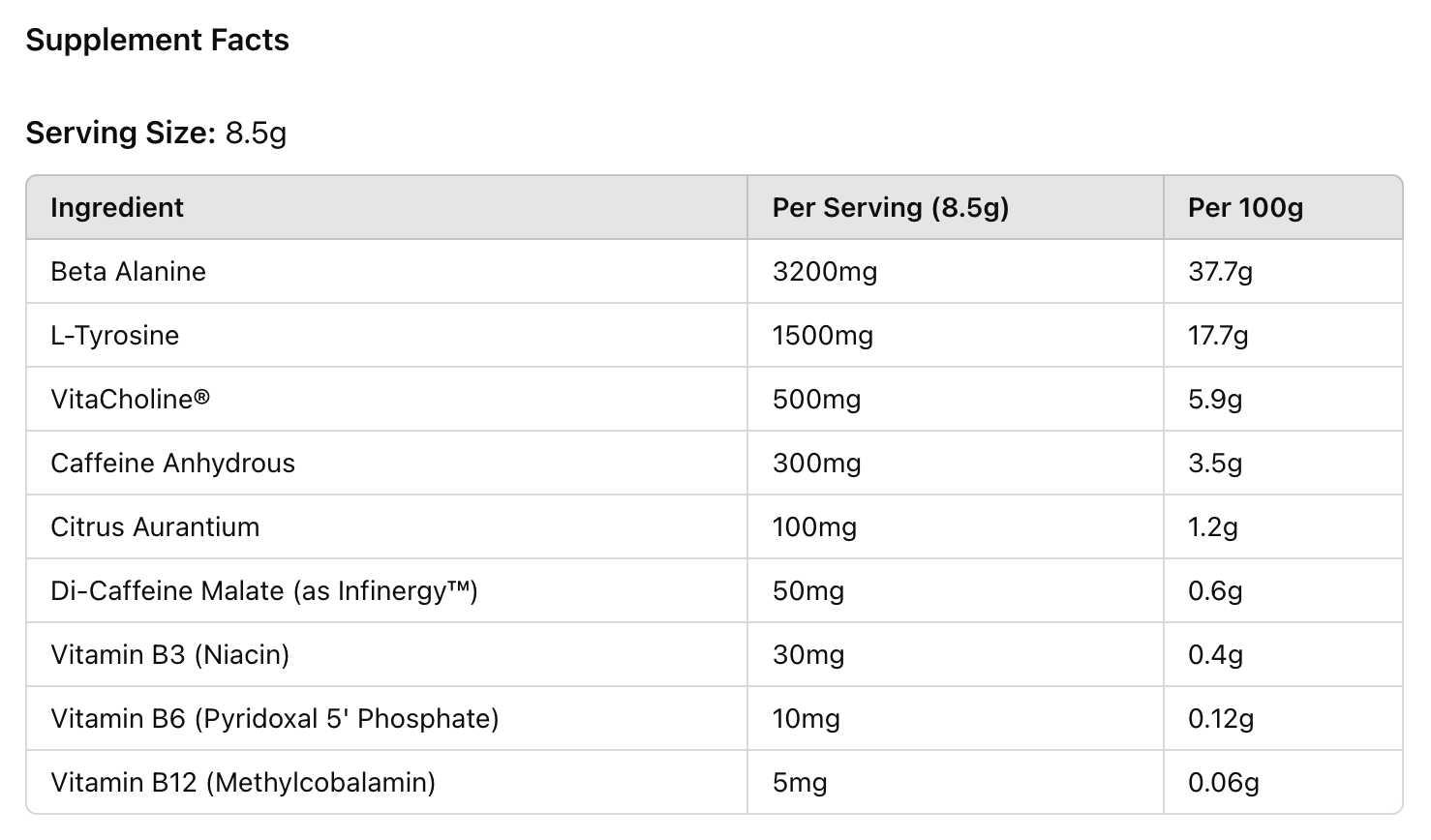The height and width of the screenshot is (840, 1431).
Task: Click the Serving Size 8.5g text
Action: point(156,133)
